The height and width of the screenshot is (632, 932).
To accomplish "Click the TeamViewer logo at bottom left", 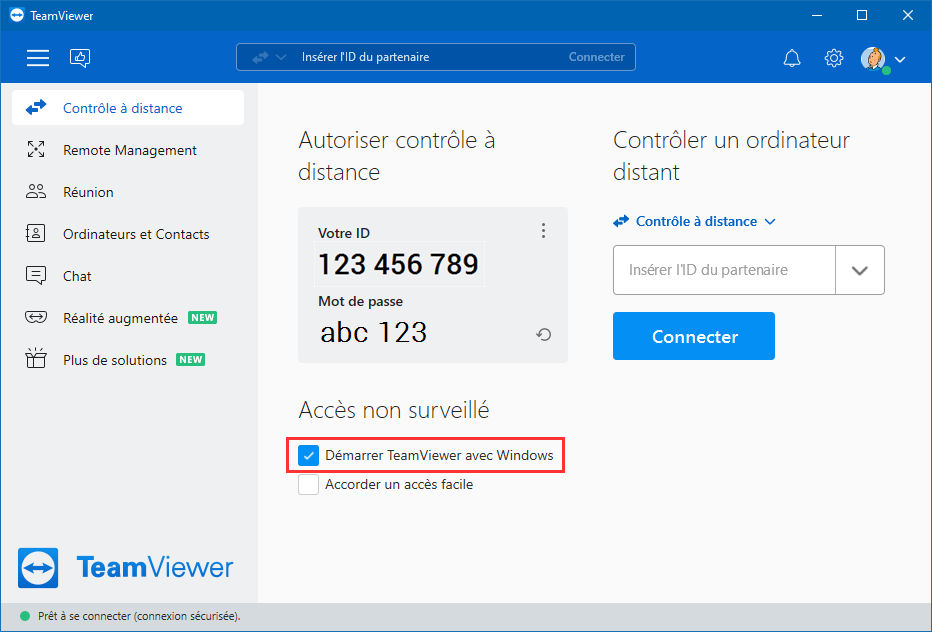I will pos(125,567).
